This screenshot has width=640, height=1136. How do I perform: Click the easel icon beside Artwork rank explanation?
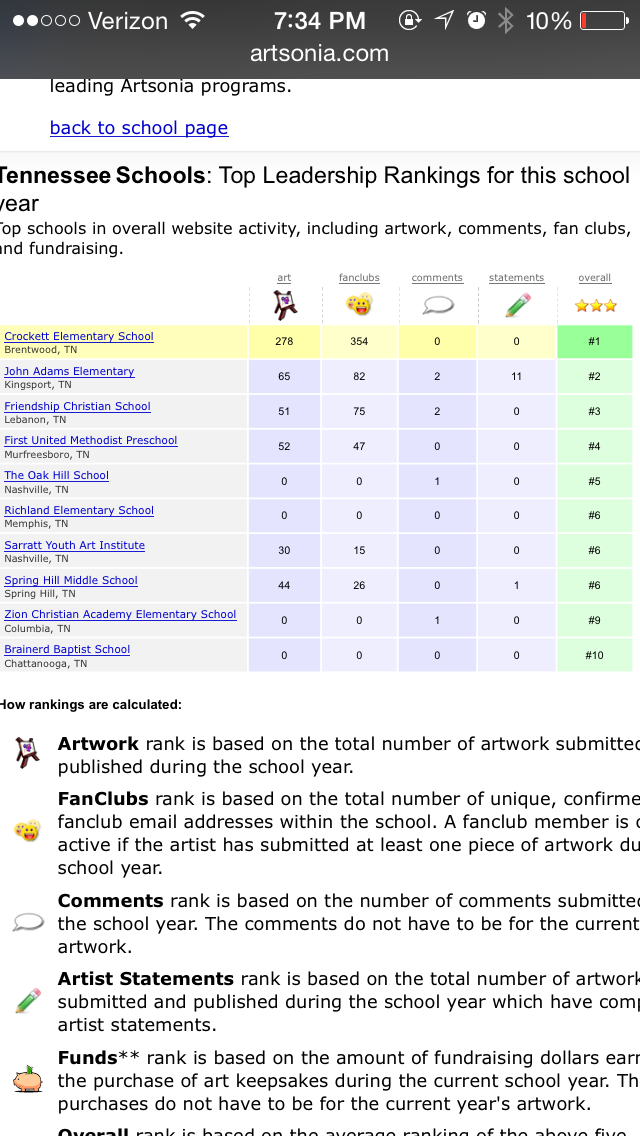point(28,753)
